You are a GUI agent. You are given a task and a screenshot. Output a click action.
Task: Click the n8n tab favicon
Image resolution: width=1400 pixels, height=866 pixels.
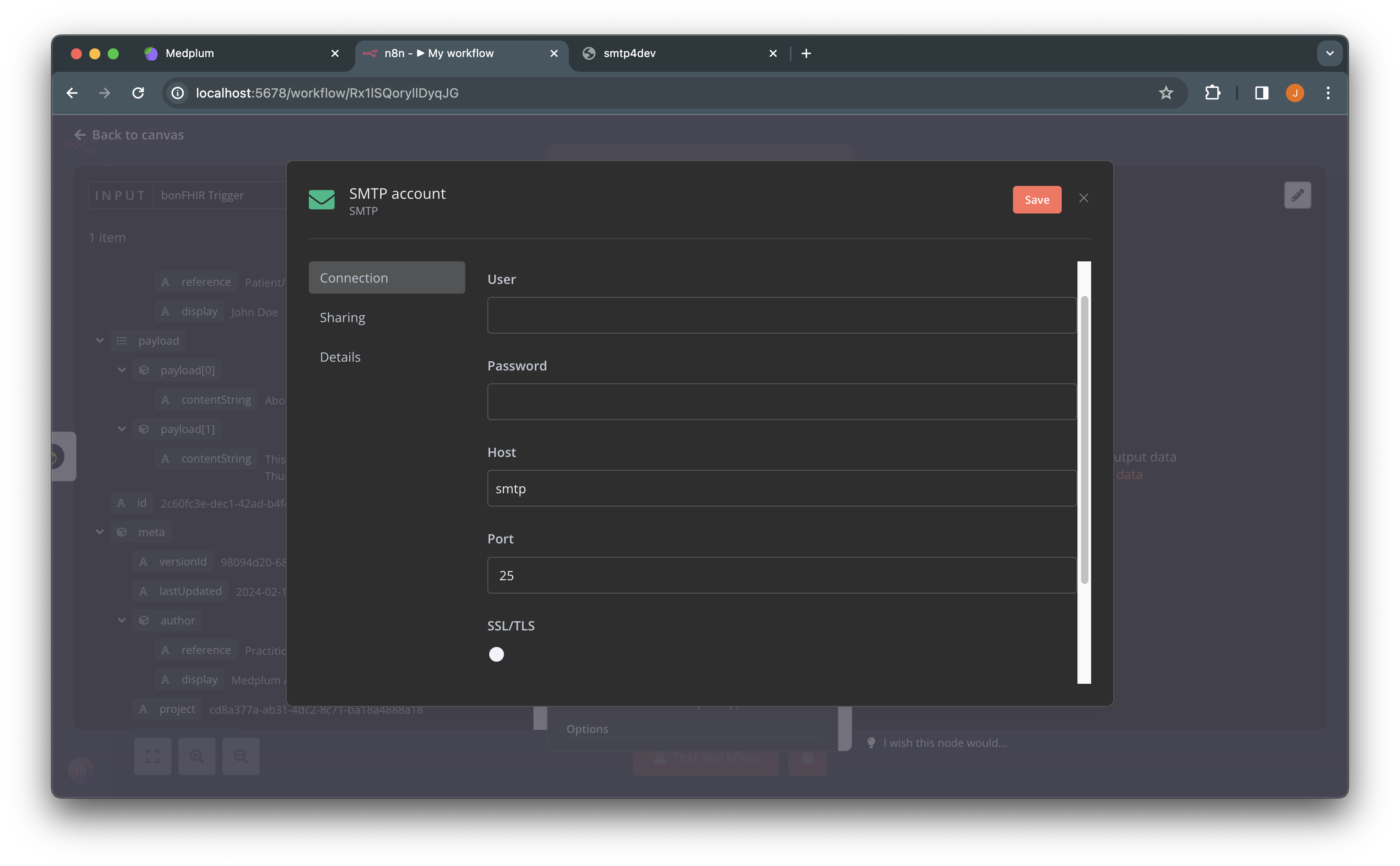coord(370,53)
